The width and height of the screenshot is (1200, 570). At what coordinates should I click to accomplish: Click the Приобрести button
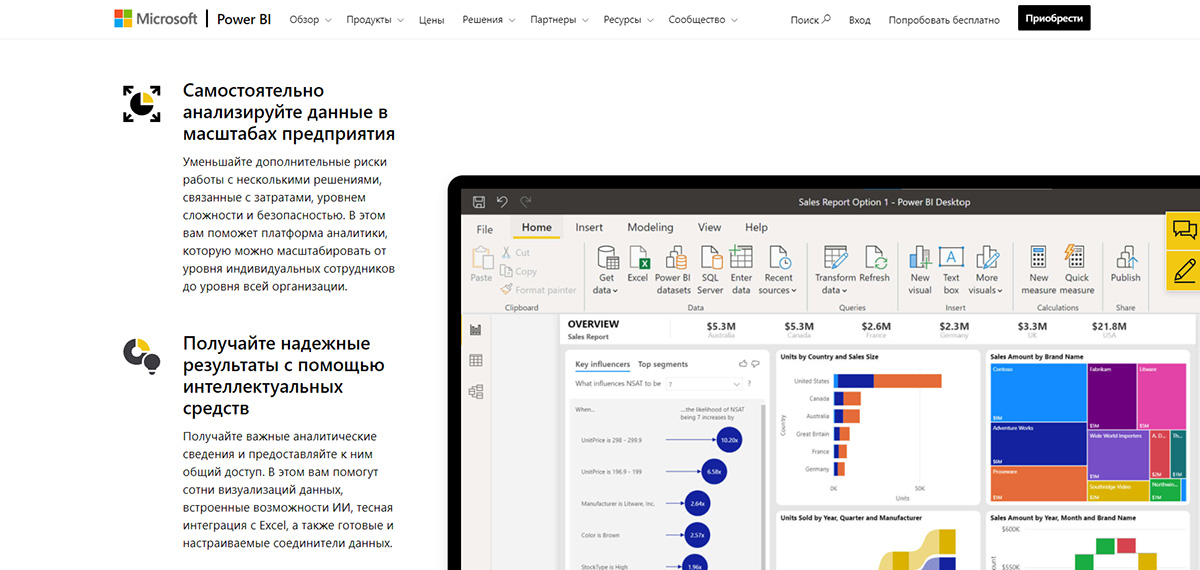click(1054, 18)
